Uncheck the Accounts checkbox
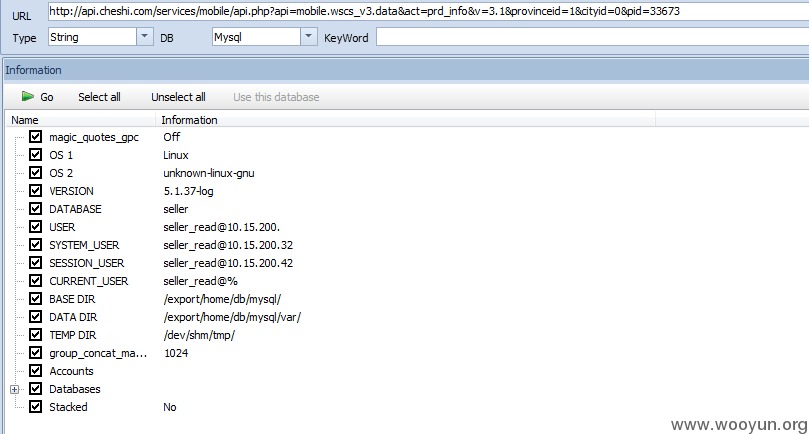809x434 pixels. click(x=36, y=371)
